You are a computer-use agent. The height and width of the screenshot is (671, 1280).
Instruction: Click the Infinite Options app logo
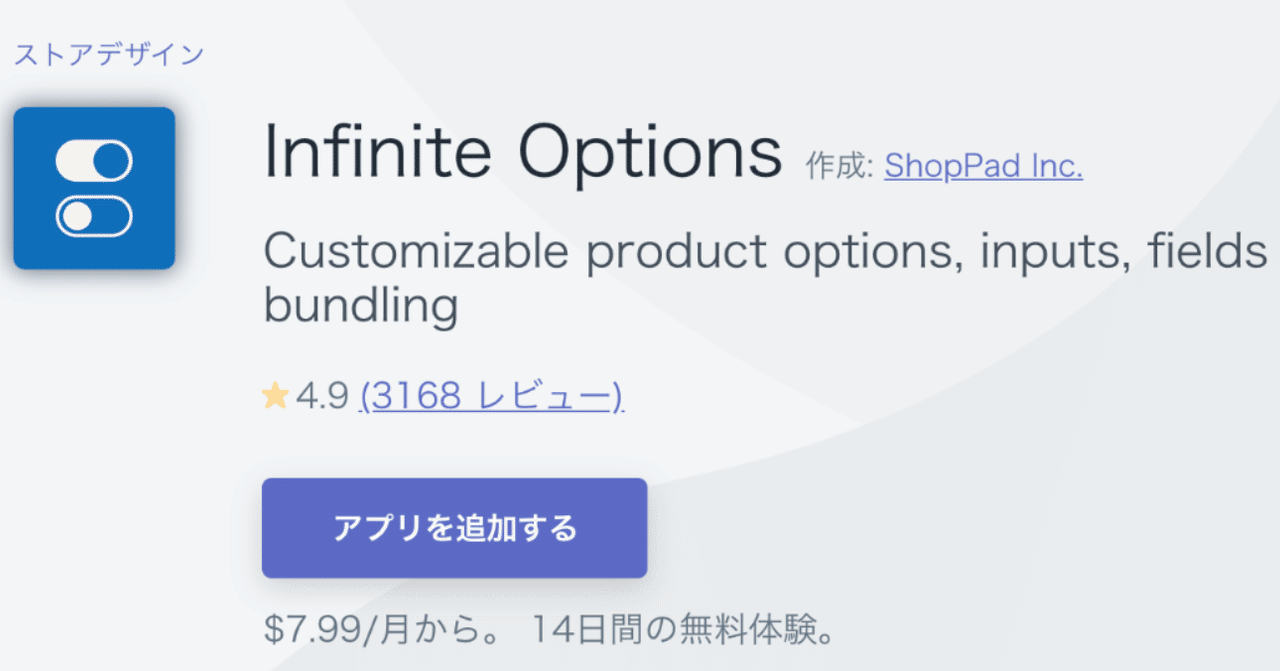pyautogui.click(x=94, y=188)
